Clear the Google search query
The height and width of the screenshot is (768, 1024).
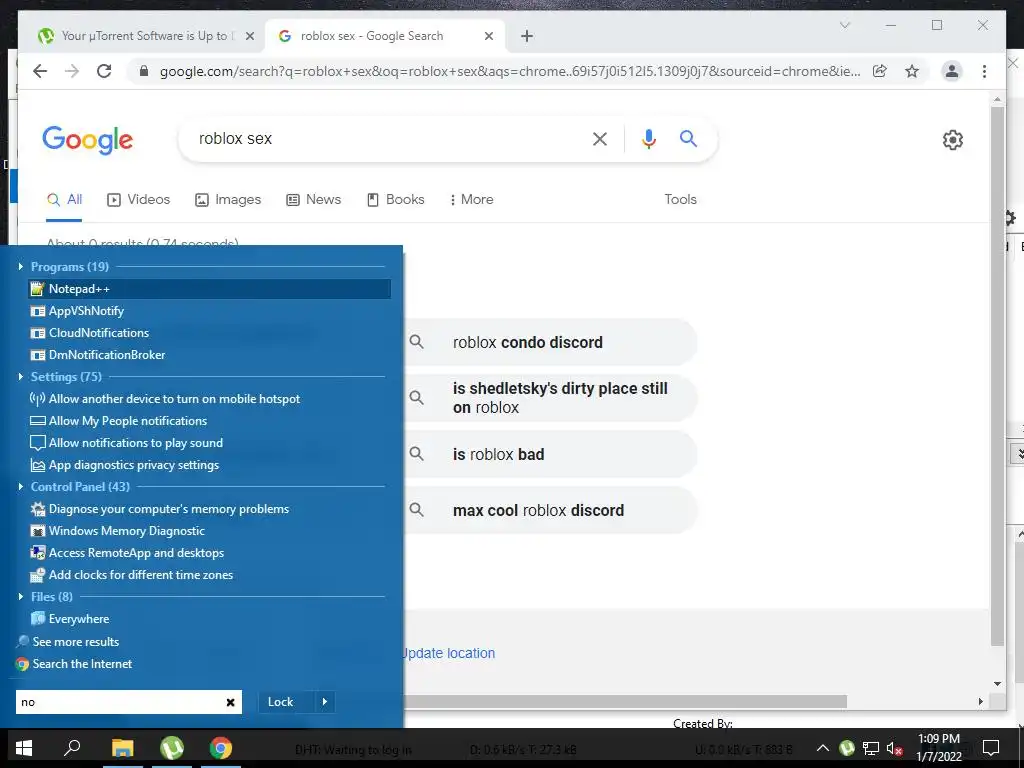600,138
